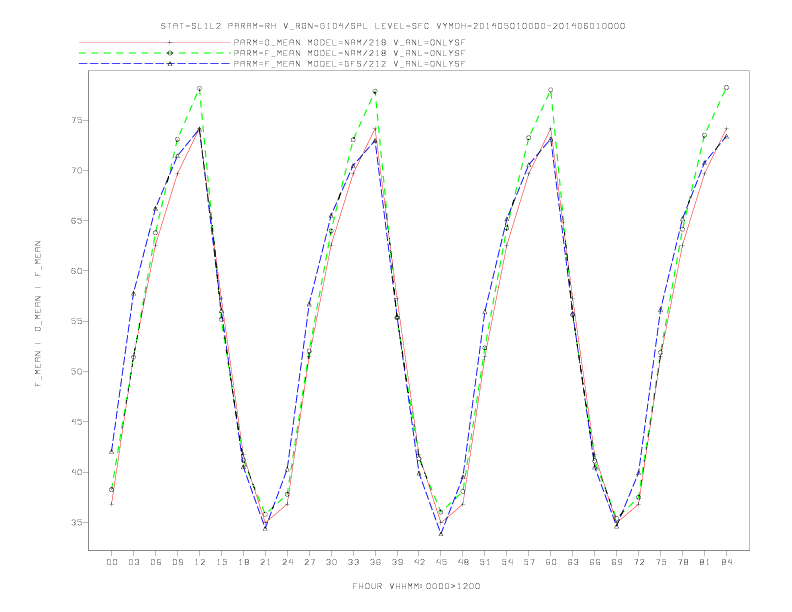The image size is (792, 612).
Task: Click forecast hour label 51 on x-axis
Action: [x=485, y=562]
